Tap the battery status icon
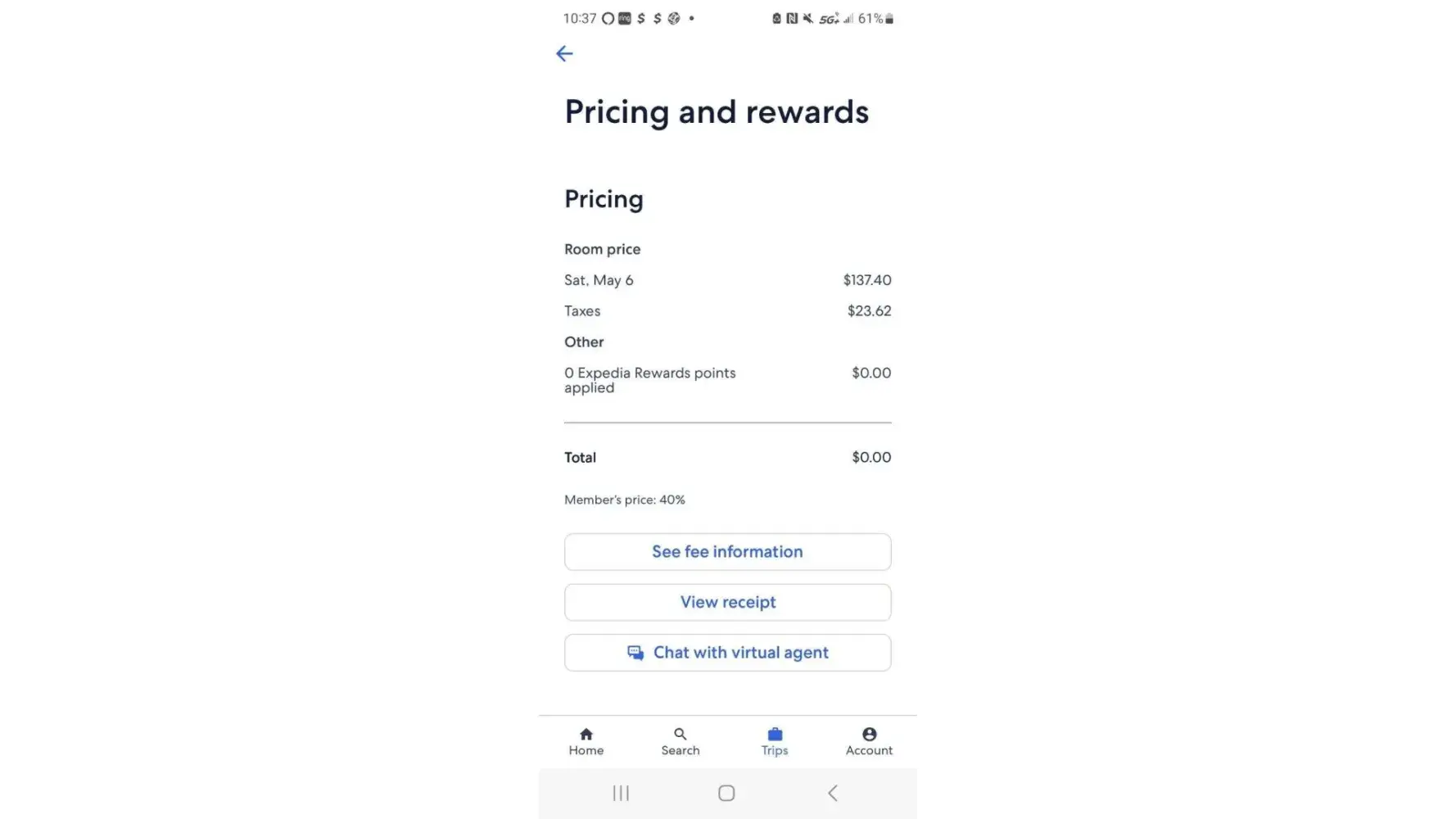Screen dimensions: 1456x819 coord(889,19)
